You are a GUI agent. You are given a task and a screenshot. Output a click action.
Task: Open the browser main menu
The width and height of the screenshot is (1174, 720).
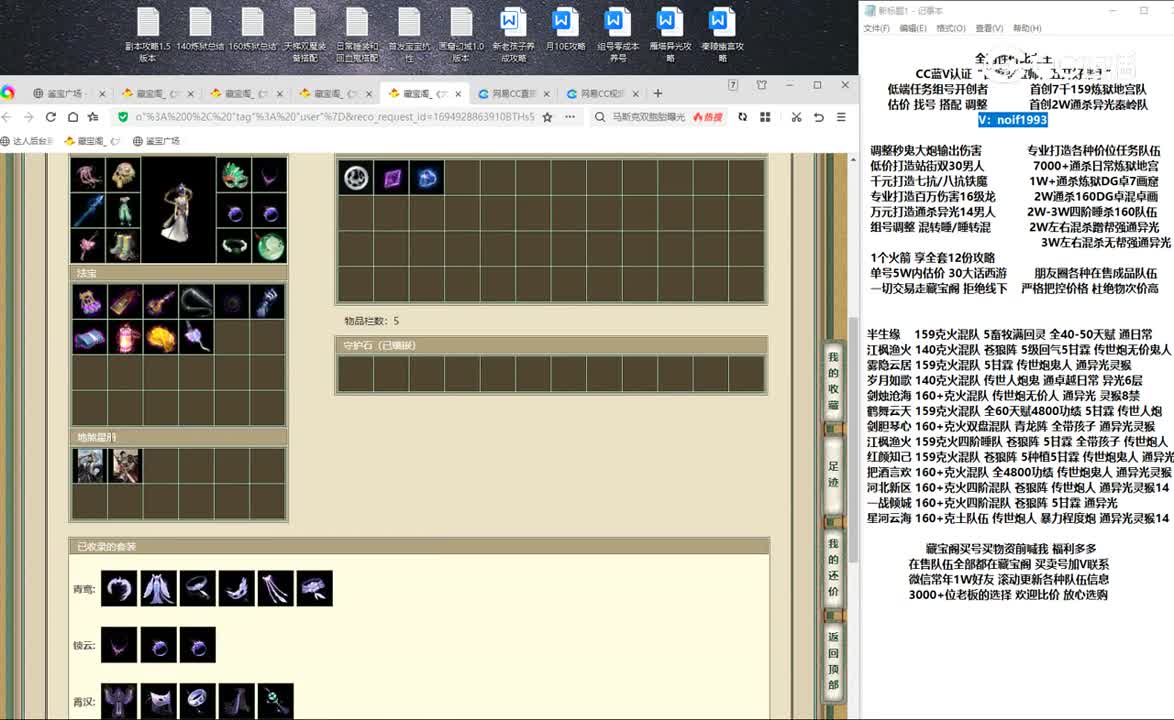point(841,117)
